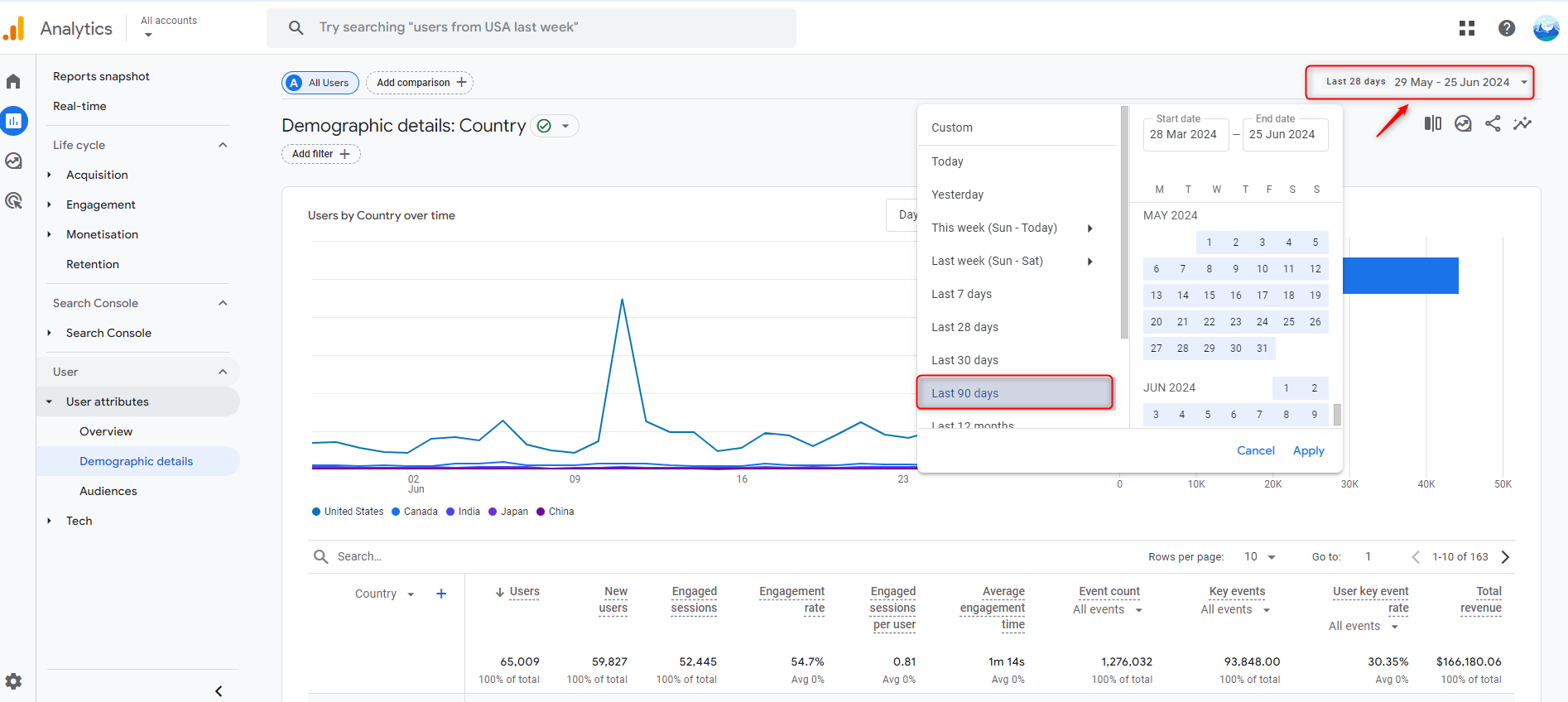This screenshot has width=1568, height=702.
Task: Open the date range selector dropdown
Action: click(1420, 82)
